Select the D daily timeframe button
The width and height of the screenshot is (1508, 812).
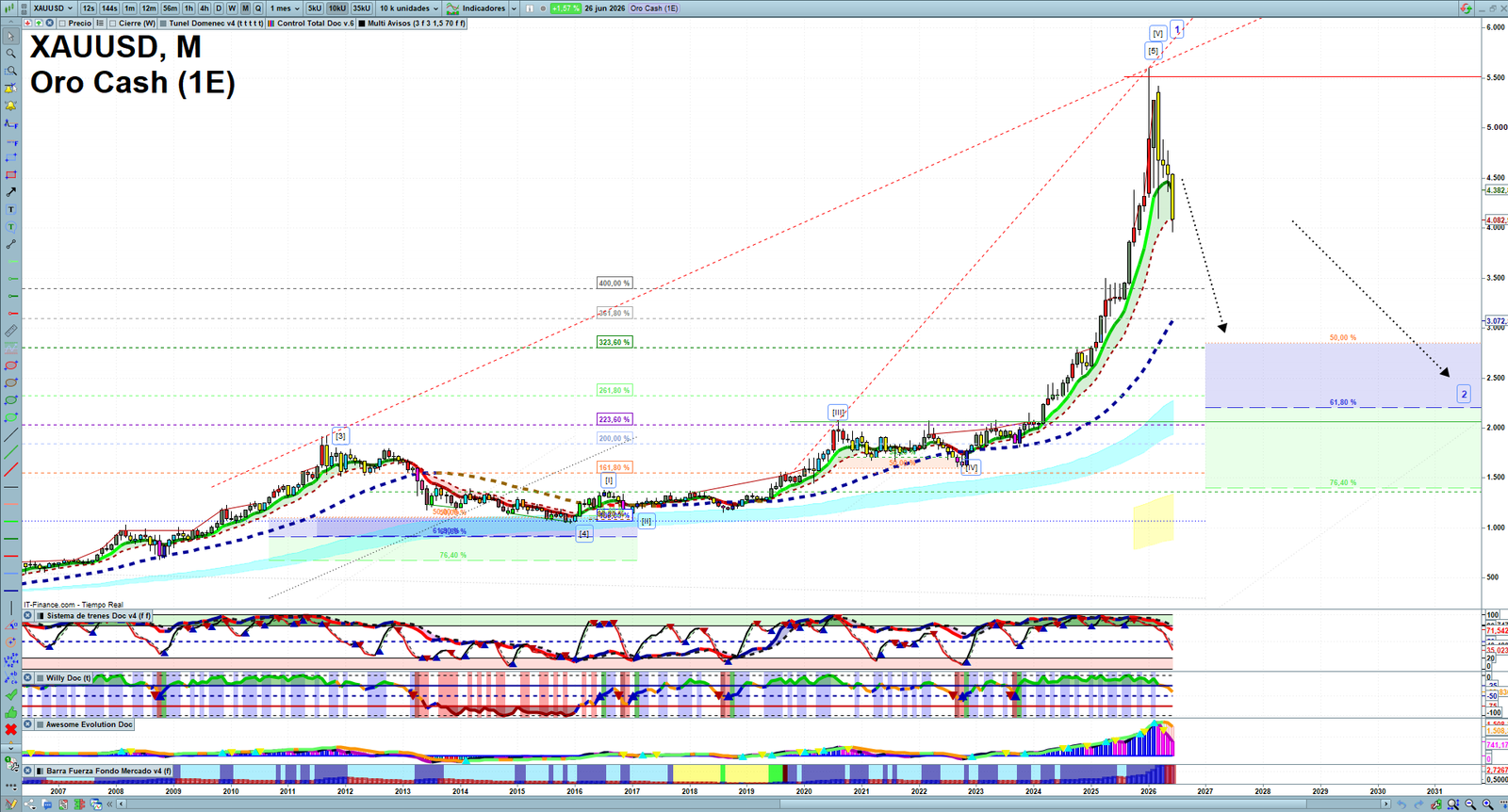pos(219,8)
